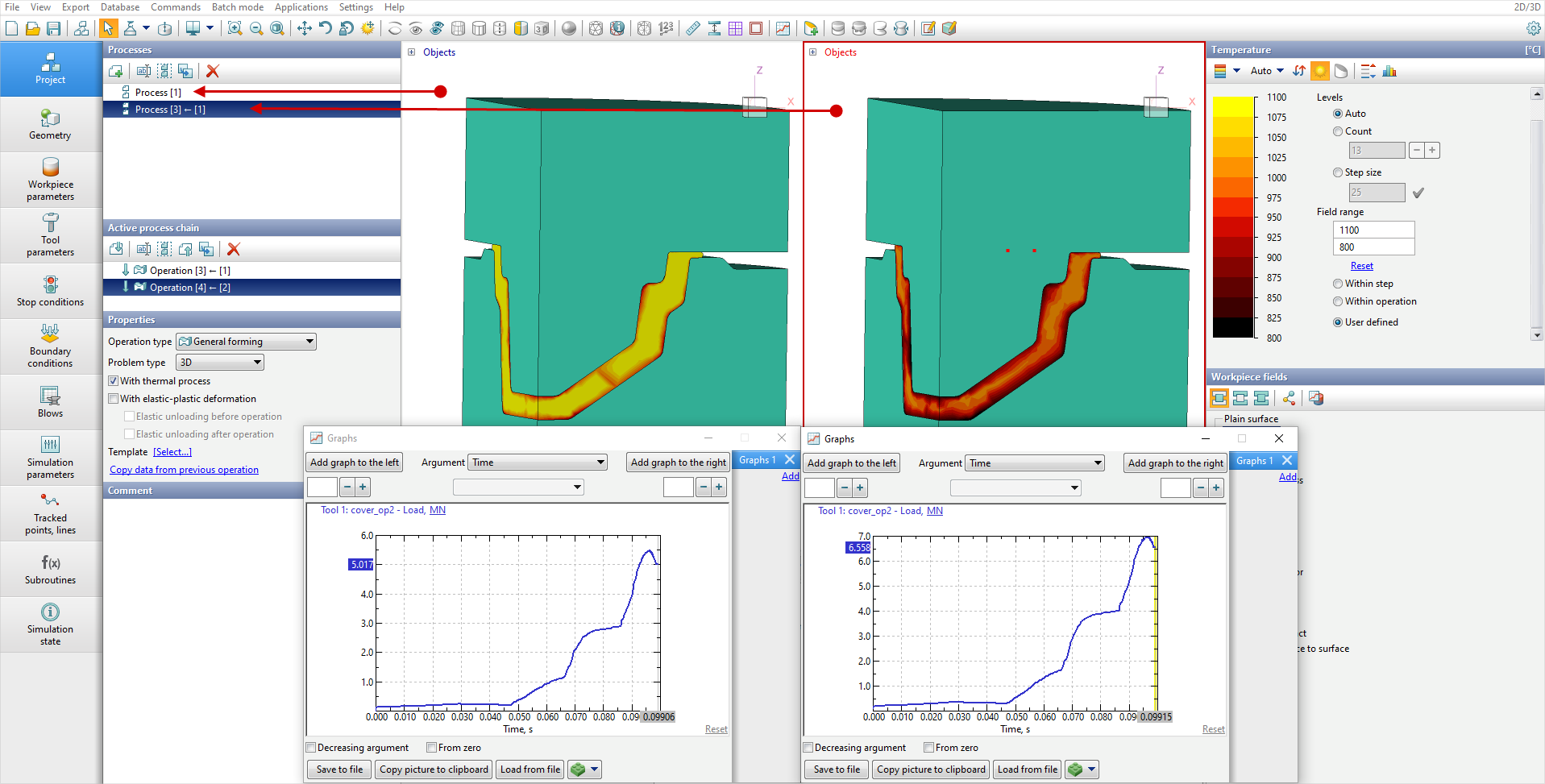Select the Within operation radio button
Viewport: 1545px width, 784px height.
pyautogui.click(x=1338, y=301)
